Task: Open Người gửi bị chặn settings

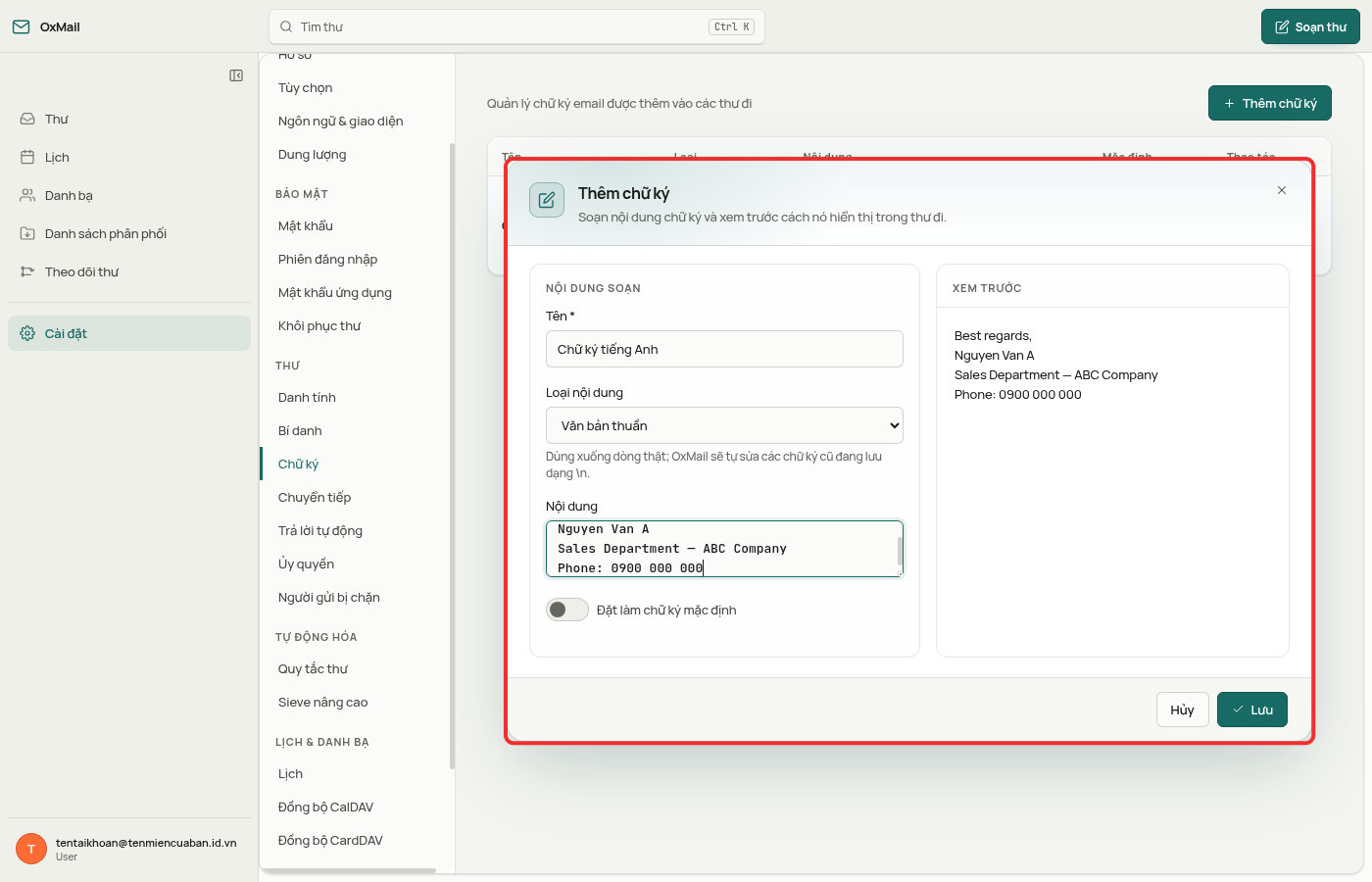Action: coord(329,597)
